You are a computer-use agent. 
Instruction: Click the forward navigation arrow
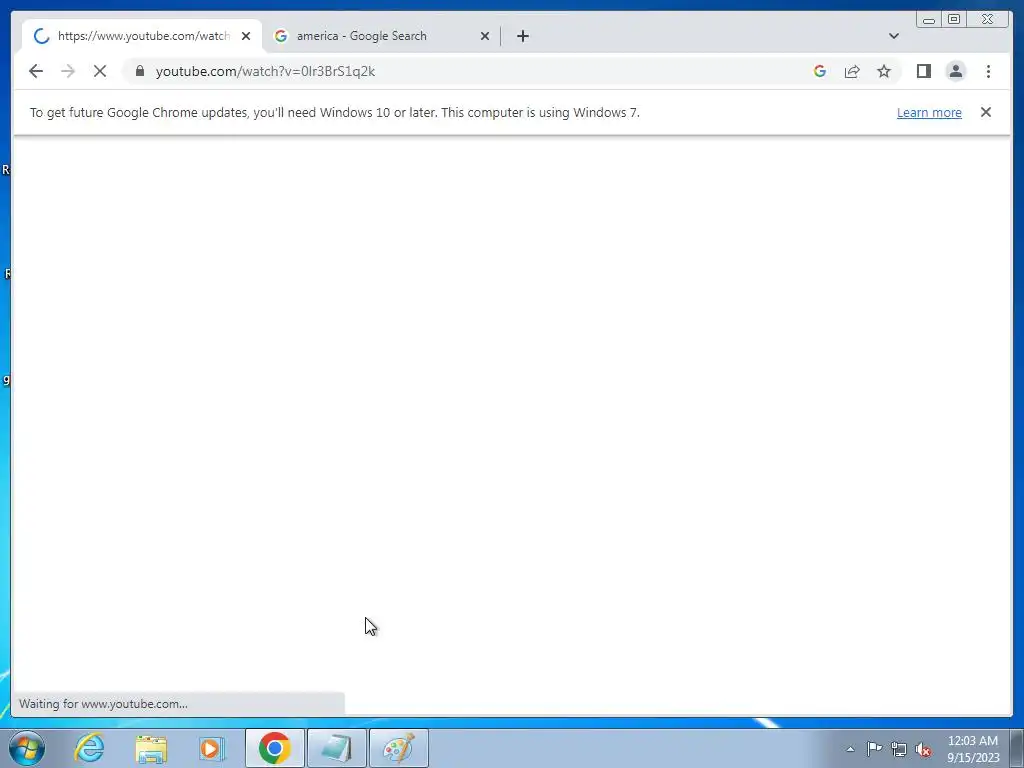[68, 71]
